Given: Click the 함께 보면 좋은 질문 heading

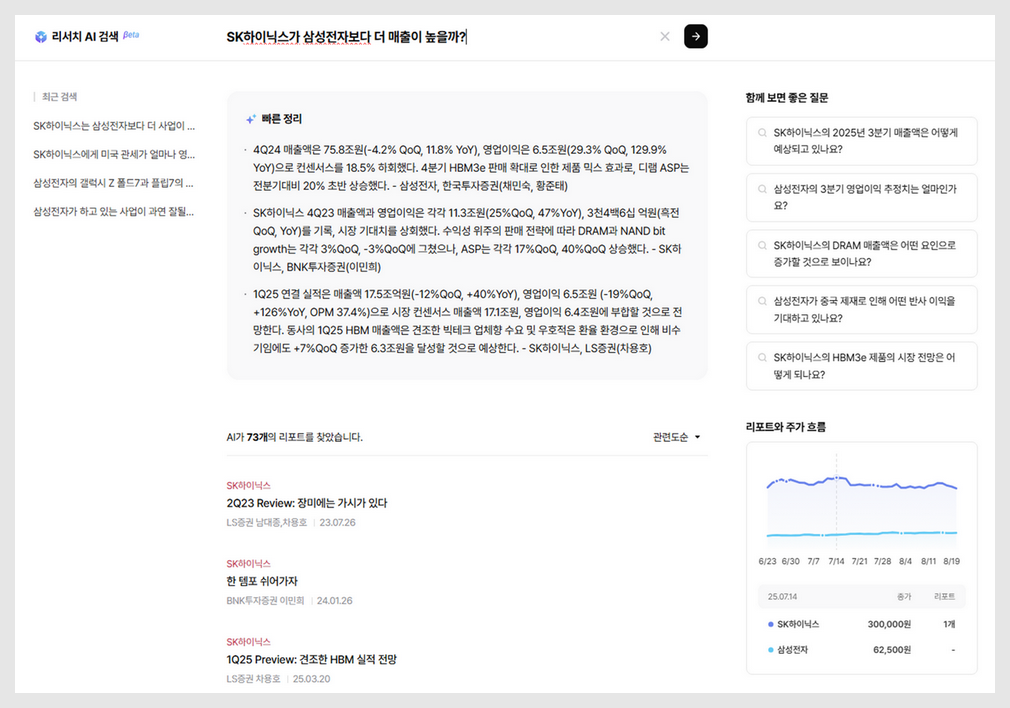Looking at the screenshot, I should (x=786, y=98).
